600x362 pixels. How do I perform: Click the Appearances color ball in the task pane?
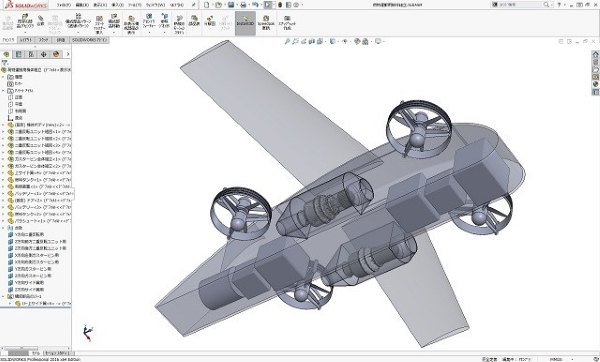click(x=595, y=84)
